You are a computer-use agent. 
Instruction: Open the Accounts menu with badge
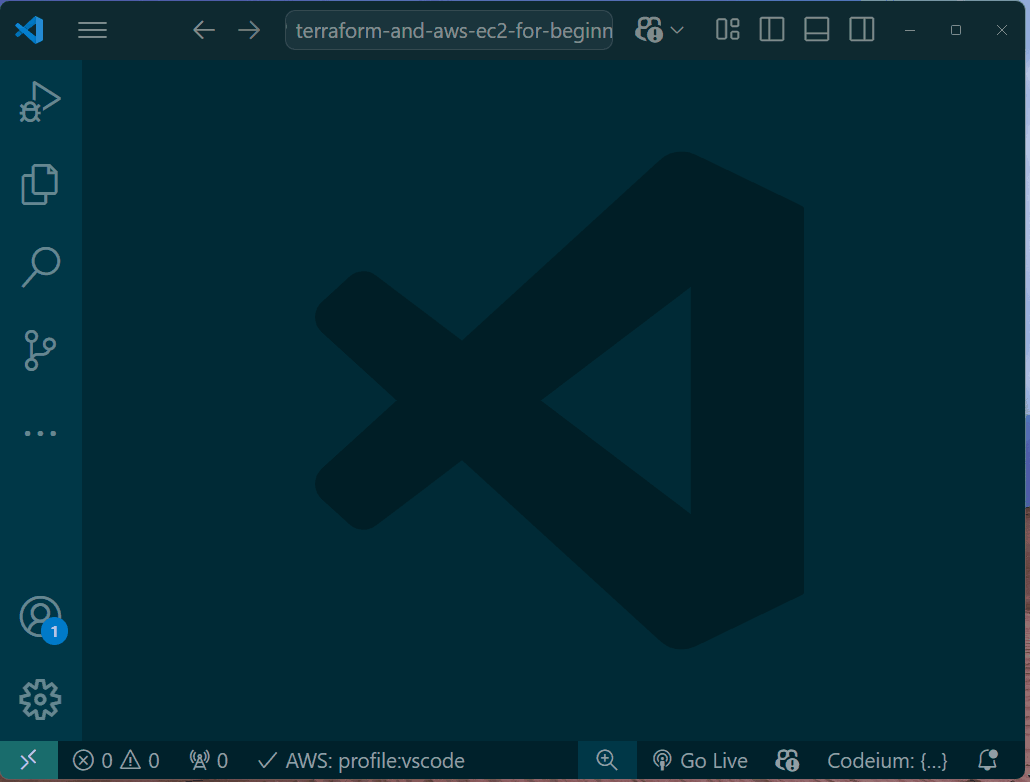(42, 619)
